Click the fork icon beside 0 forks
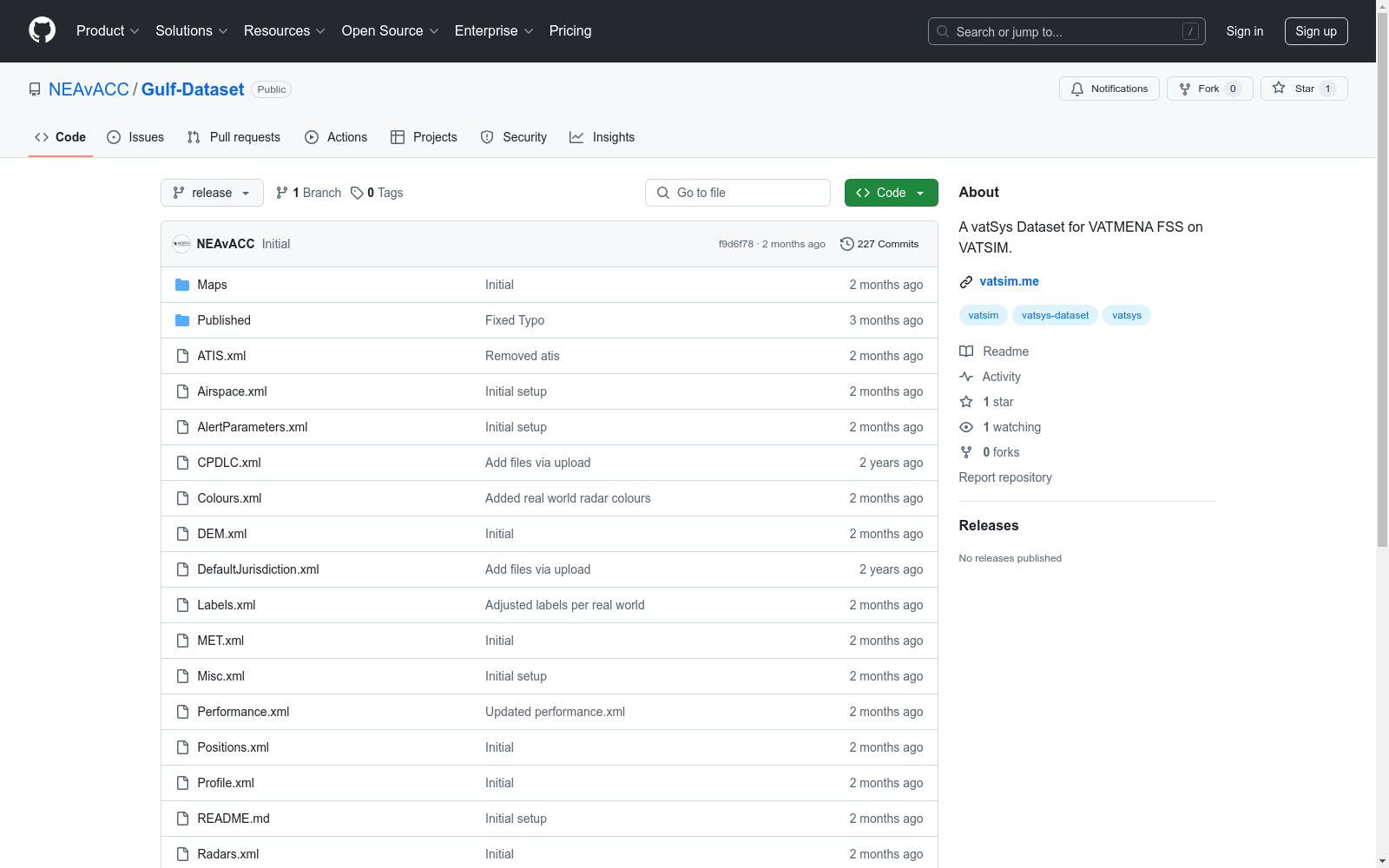This screenshot has height=868, width=1389. [x=966, y=452]
